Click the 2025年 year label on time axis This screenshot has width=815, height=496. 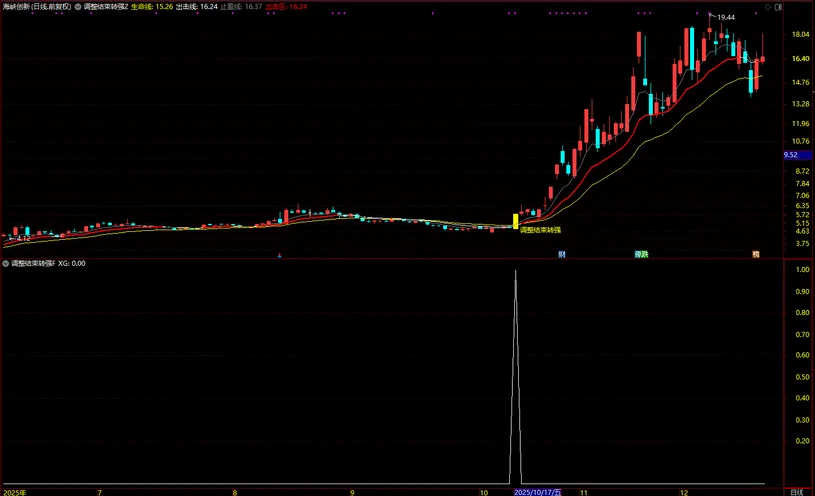pyautogui.click(x=14, y=492)
